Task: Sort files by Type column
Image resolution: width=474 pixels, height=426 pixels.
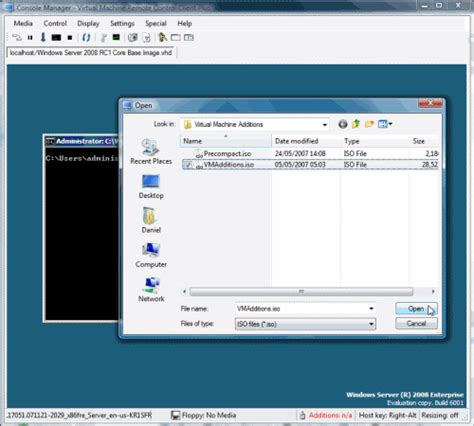Action: [x=375, y=141]
